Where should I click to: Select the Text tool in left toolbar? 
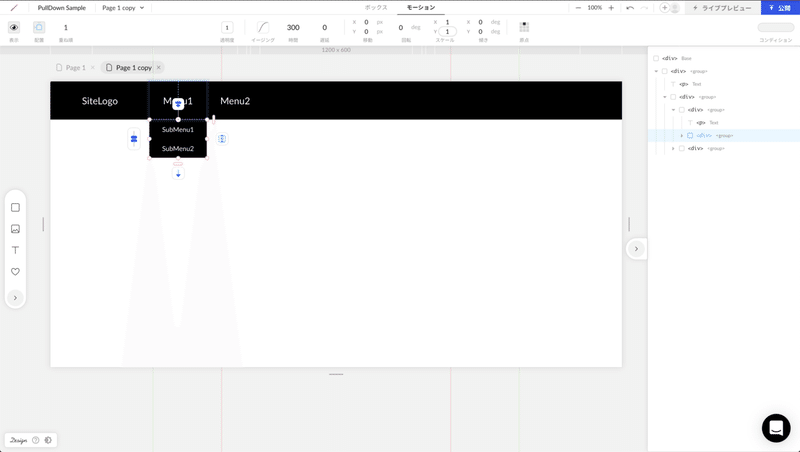pyautogui.click(x=15, y=250)
